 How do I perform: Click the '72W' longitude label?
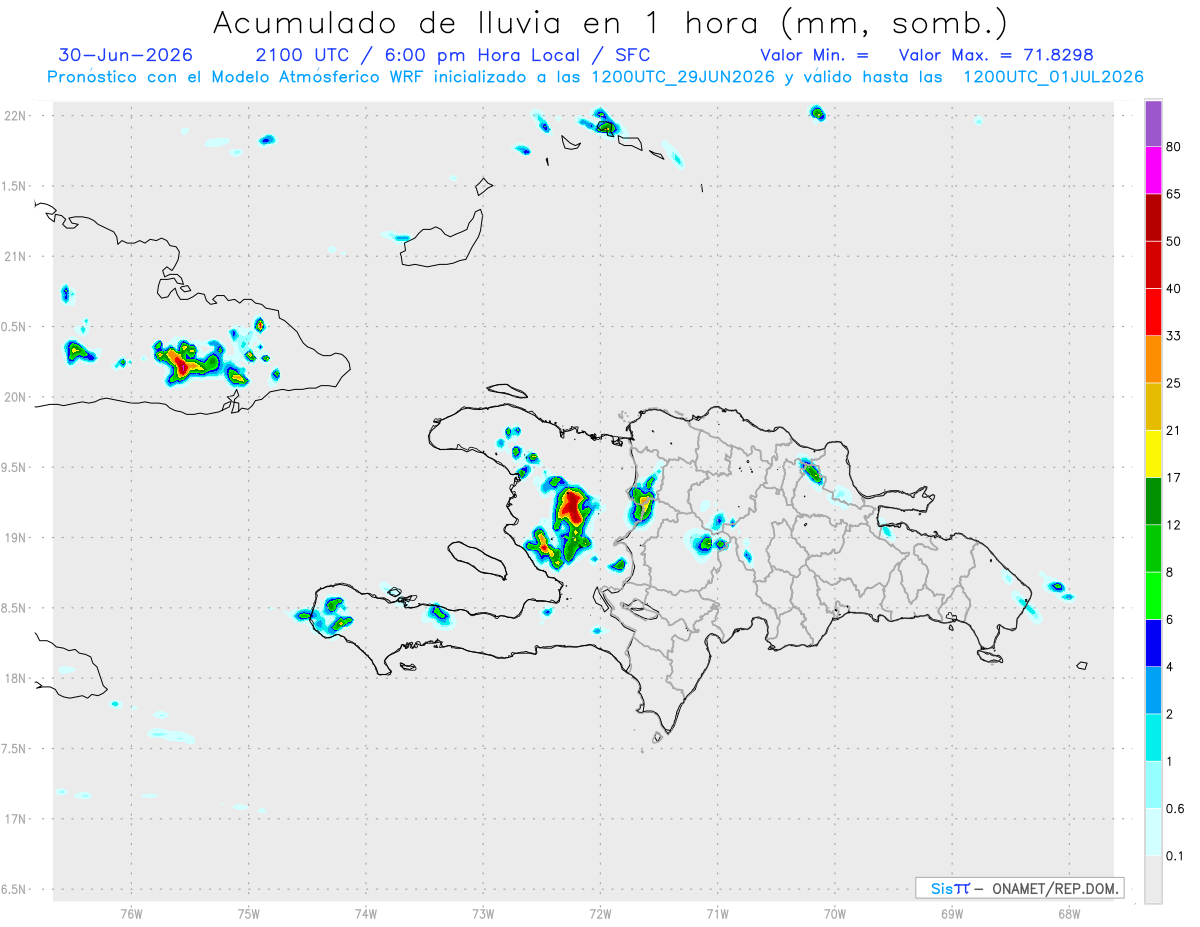[601, 913]
